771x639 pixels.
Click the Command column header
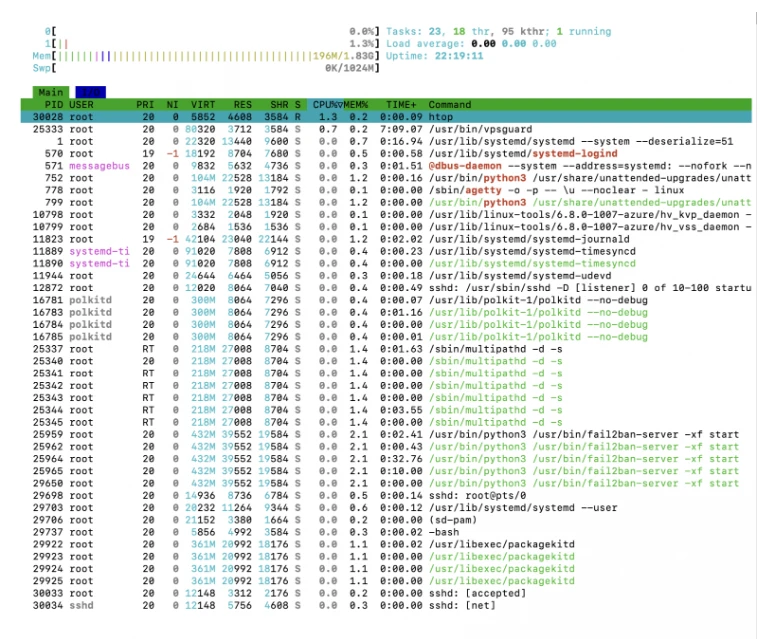tap(450, 104)
